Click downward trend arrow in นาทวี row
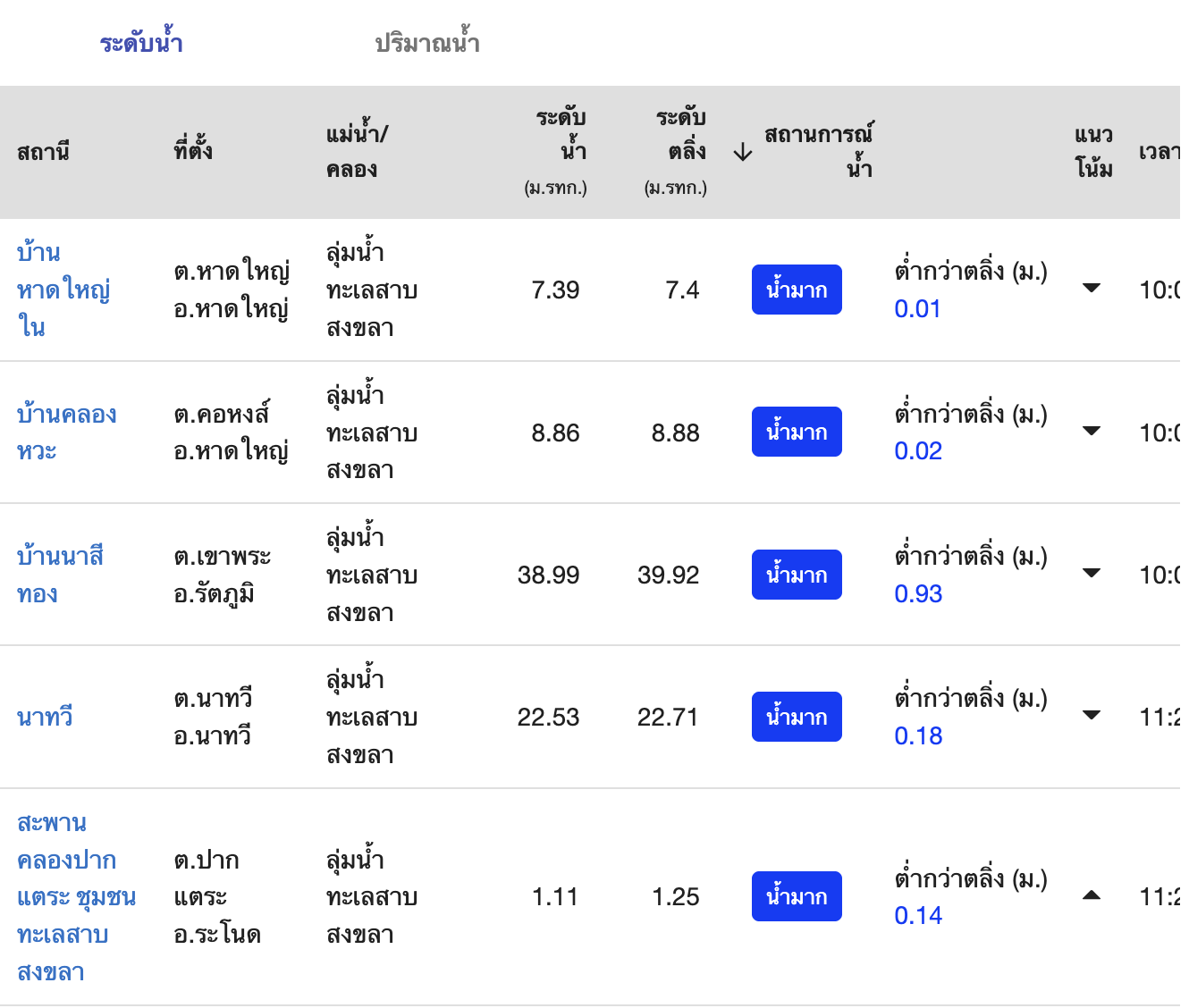This screenshot has width=1189, height=1008. [x=1091, y=716]
